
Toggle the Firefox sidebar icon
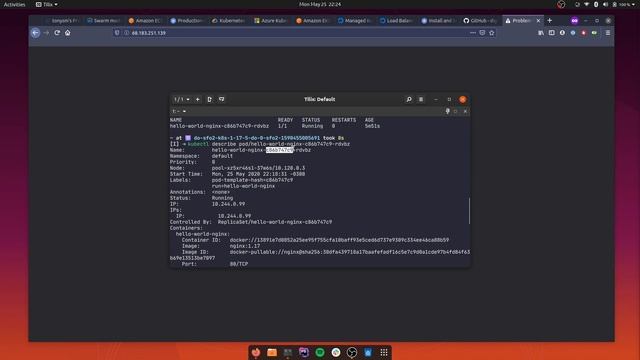551,33
